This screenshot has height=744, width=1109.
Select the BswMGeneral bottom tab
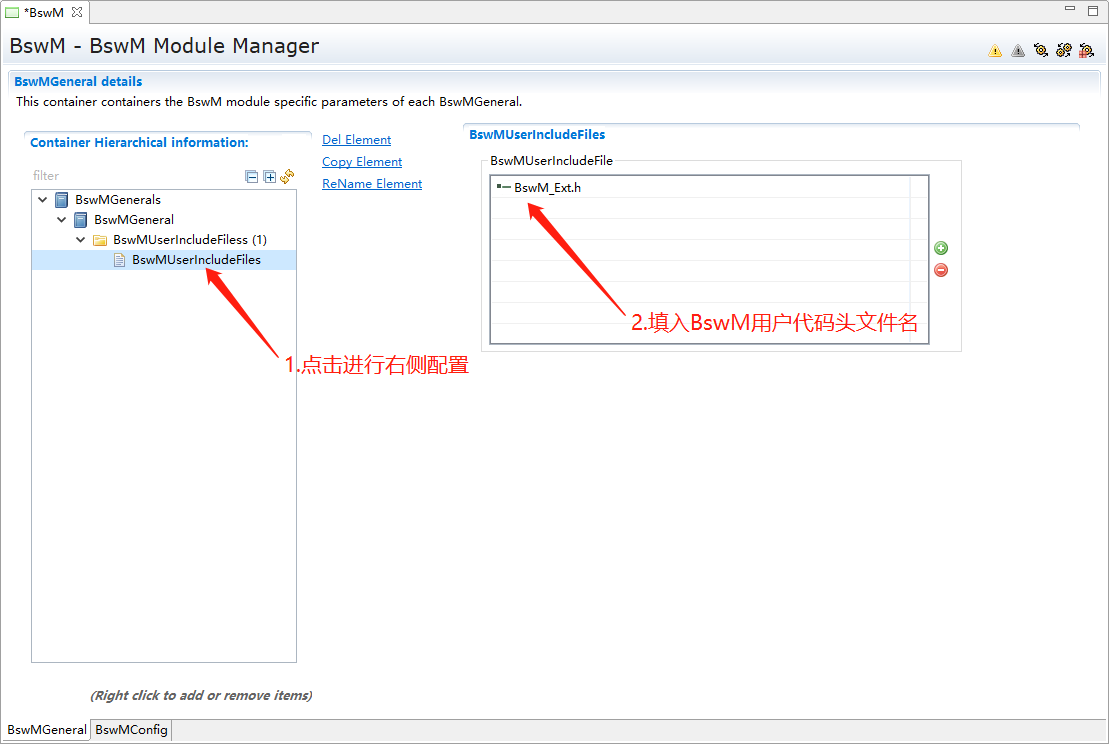(x=47, y=730)
